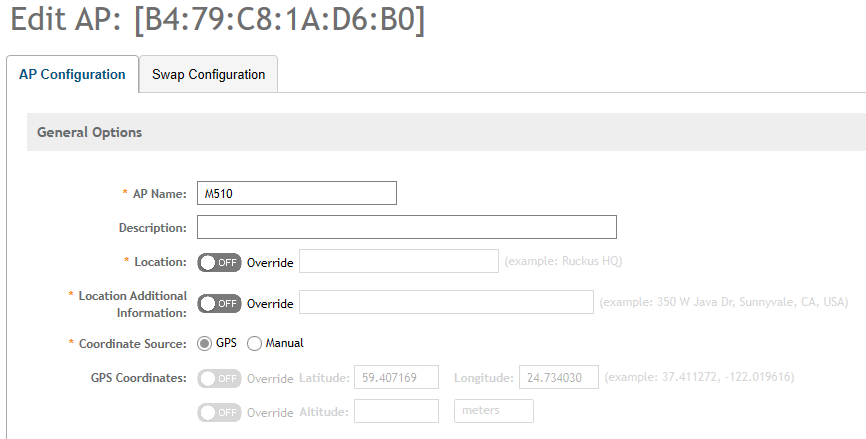
Task: Turn on Location Additional Information override
Action: [219, 303]
